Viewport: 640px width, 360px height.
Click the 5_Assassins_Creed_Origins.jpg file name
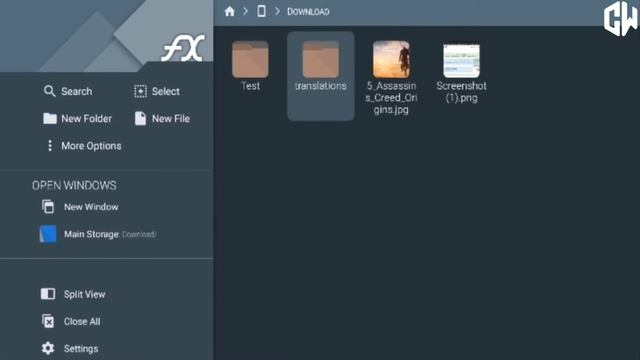(x=391, y=98)
